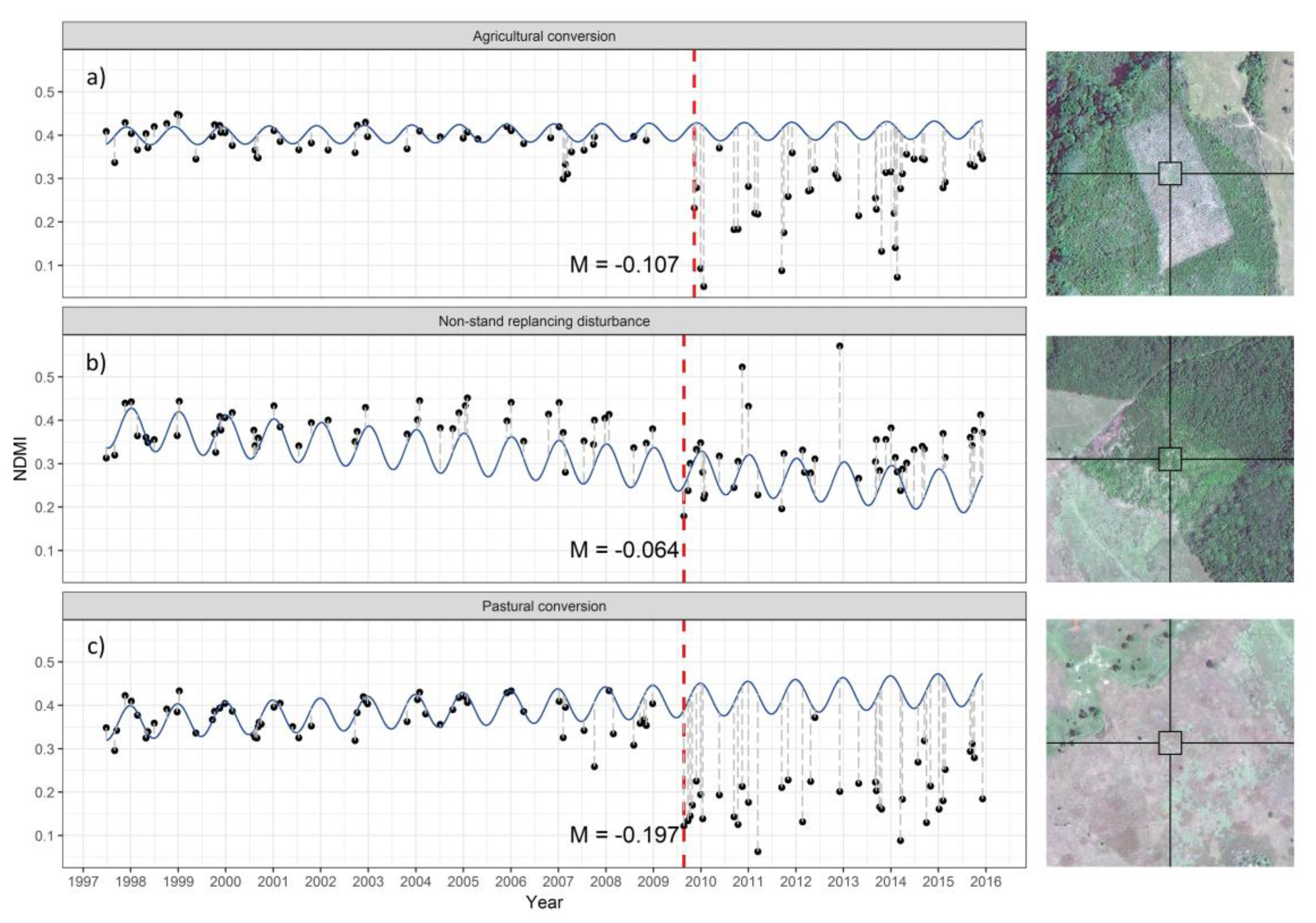
Task: Click the red dashed breakpoint in panel b
Action: tap(684, 458)
